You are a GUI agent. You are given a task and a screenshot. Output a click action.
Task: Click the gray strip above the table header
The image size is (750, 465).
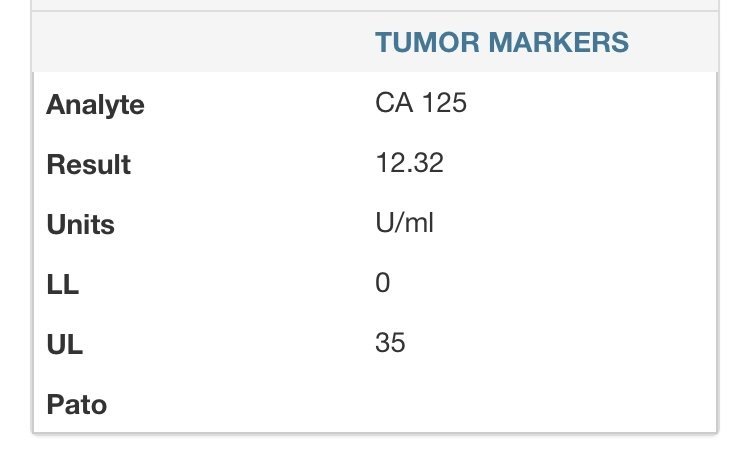coord(375,5)
